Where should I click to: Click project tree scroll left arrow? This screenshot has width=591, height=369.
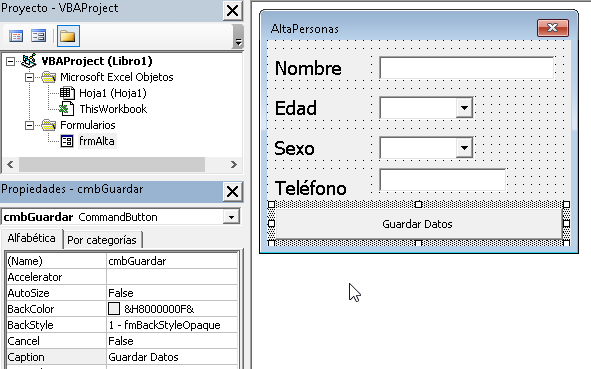click(x=10, y=164)
